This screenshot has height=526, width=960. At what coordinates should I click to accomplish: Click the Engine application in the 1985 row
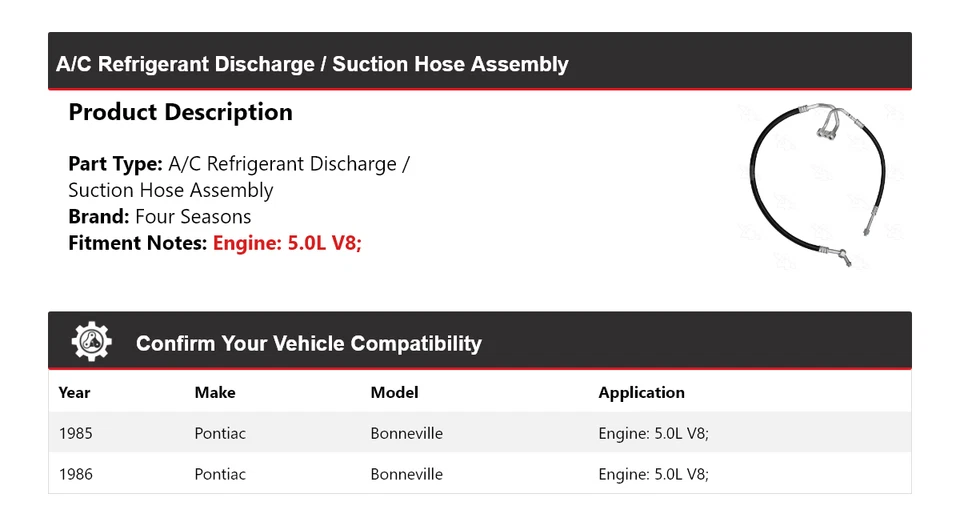pos(653,434)
